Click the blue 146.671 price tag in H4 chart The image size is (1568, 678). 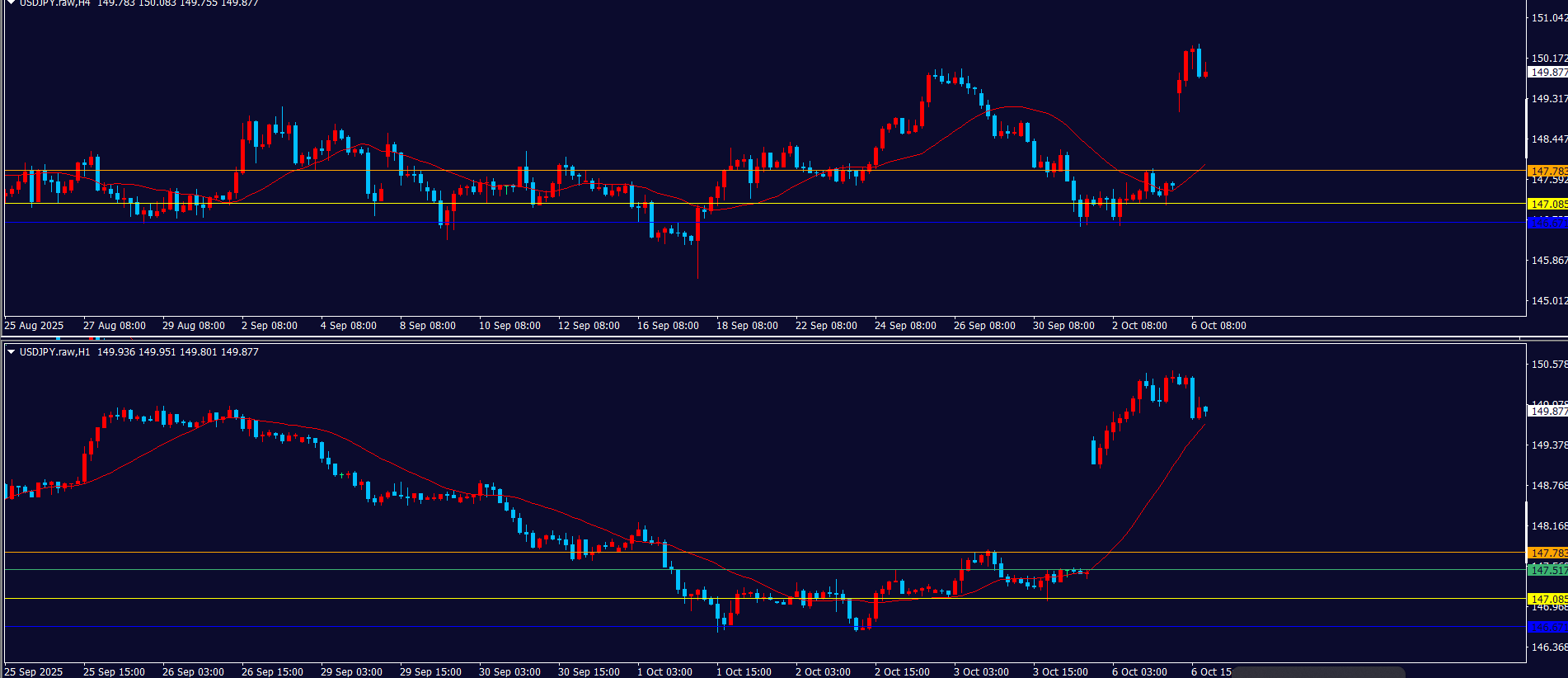tap(1547, 224)
